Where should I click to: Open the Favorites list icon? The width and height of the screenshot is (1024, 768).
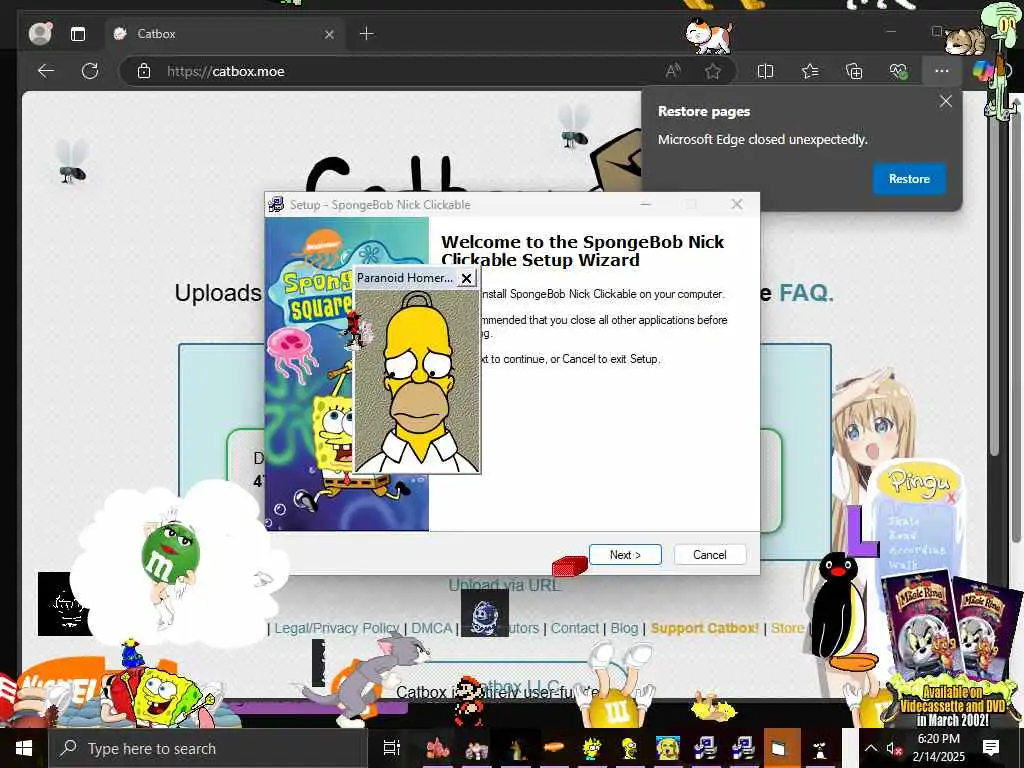(x=810, y=71)
